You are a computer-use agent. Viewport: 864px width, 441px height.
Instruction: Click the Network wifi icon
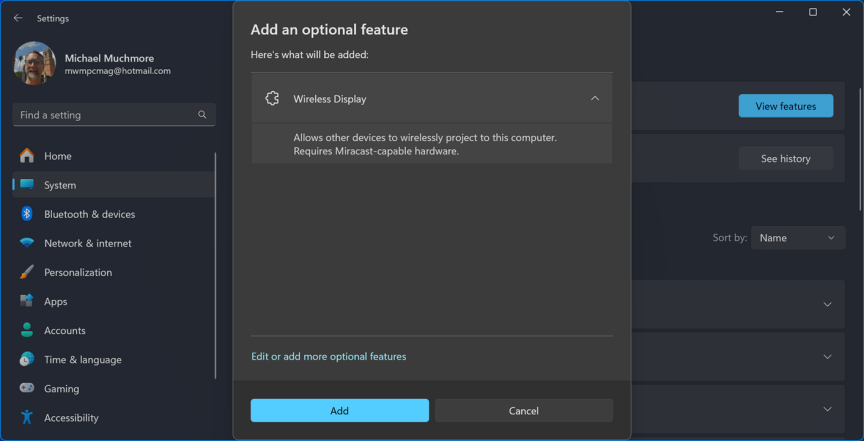[x=26, y=243]
